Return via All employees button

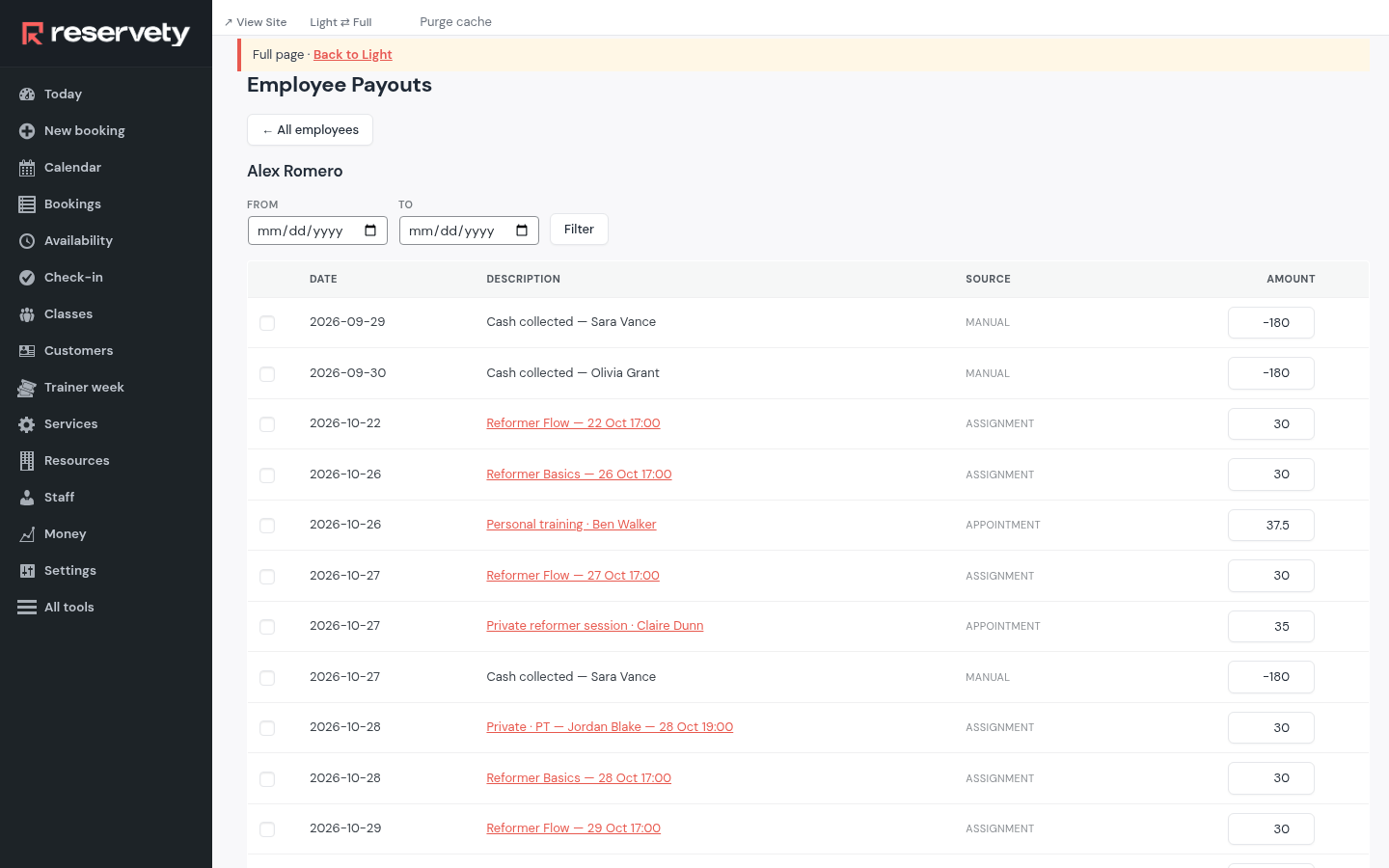pyautogui.click(x=310, y=130)
